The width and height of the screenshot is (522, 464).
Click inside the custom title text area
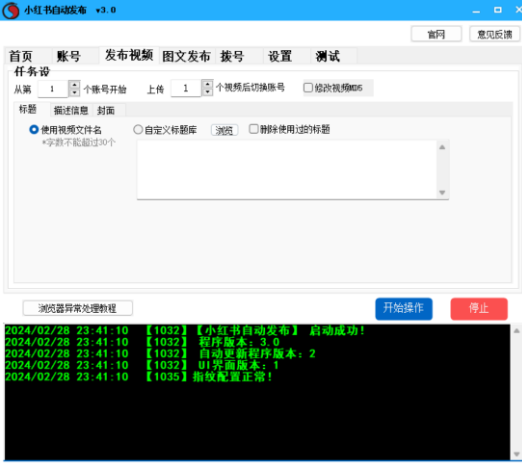(287, 170)
